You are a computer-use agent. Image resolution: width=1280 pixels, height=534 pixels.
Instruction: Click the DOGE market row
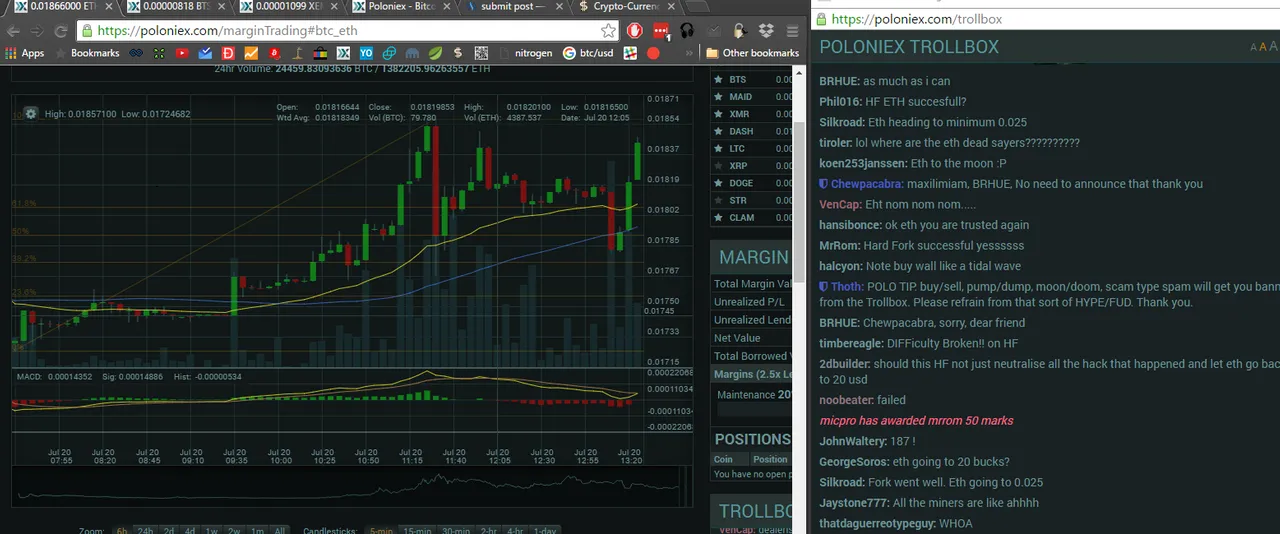[x=751, y=183]
